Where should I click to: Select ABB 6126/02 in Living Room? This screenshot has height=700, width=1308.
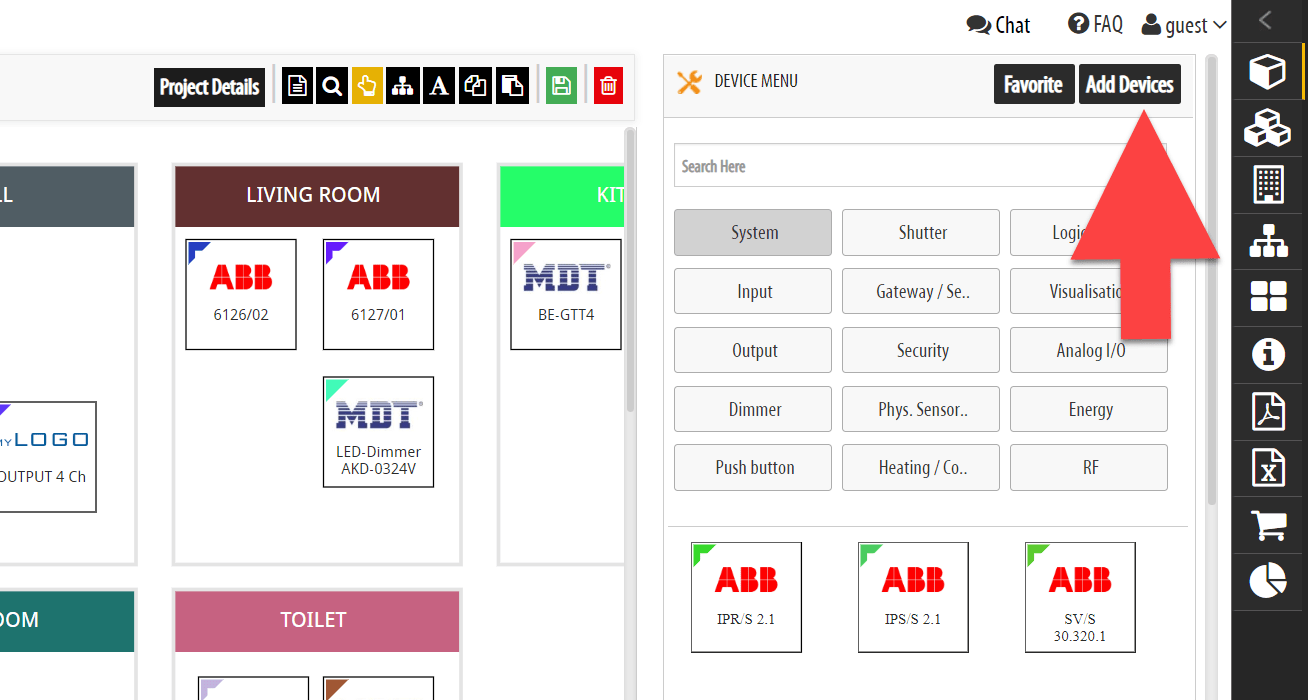pos(241,294)
